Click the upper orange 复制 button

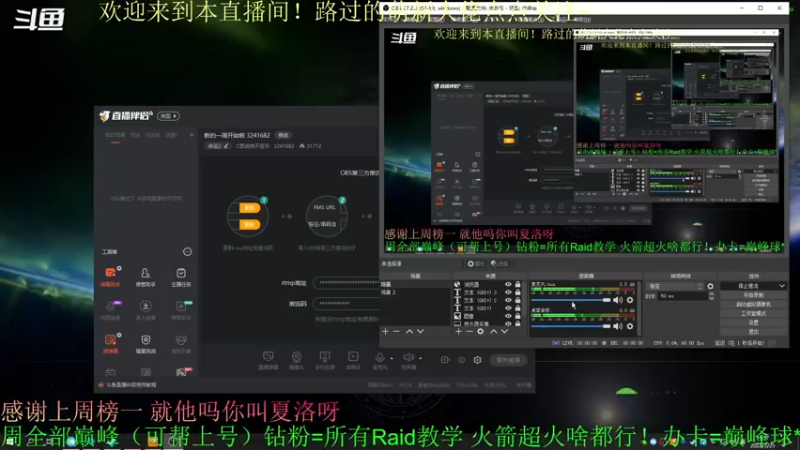coord(249,208)
